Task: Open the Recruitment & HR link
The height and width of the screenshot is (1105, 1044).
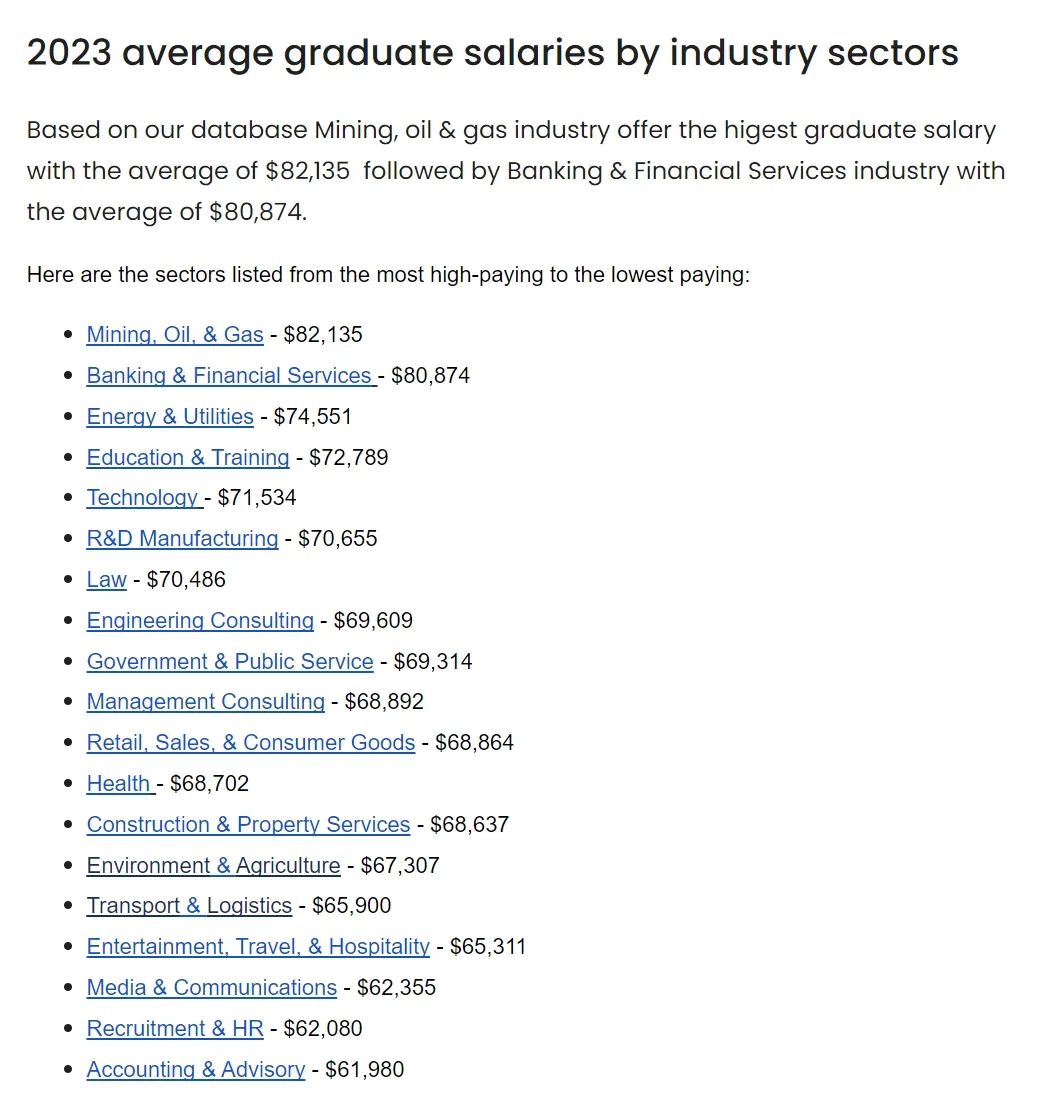Action: point(175,1027)
